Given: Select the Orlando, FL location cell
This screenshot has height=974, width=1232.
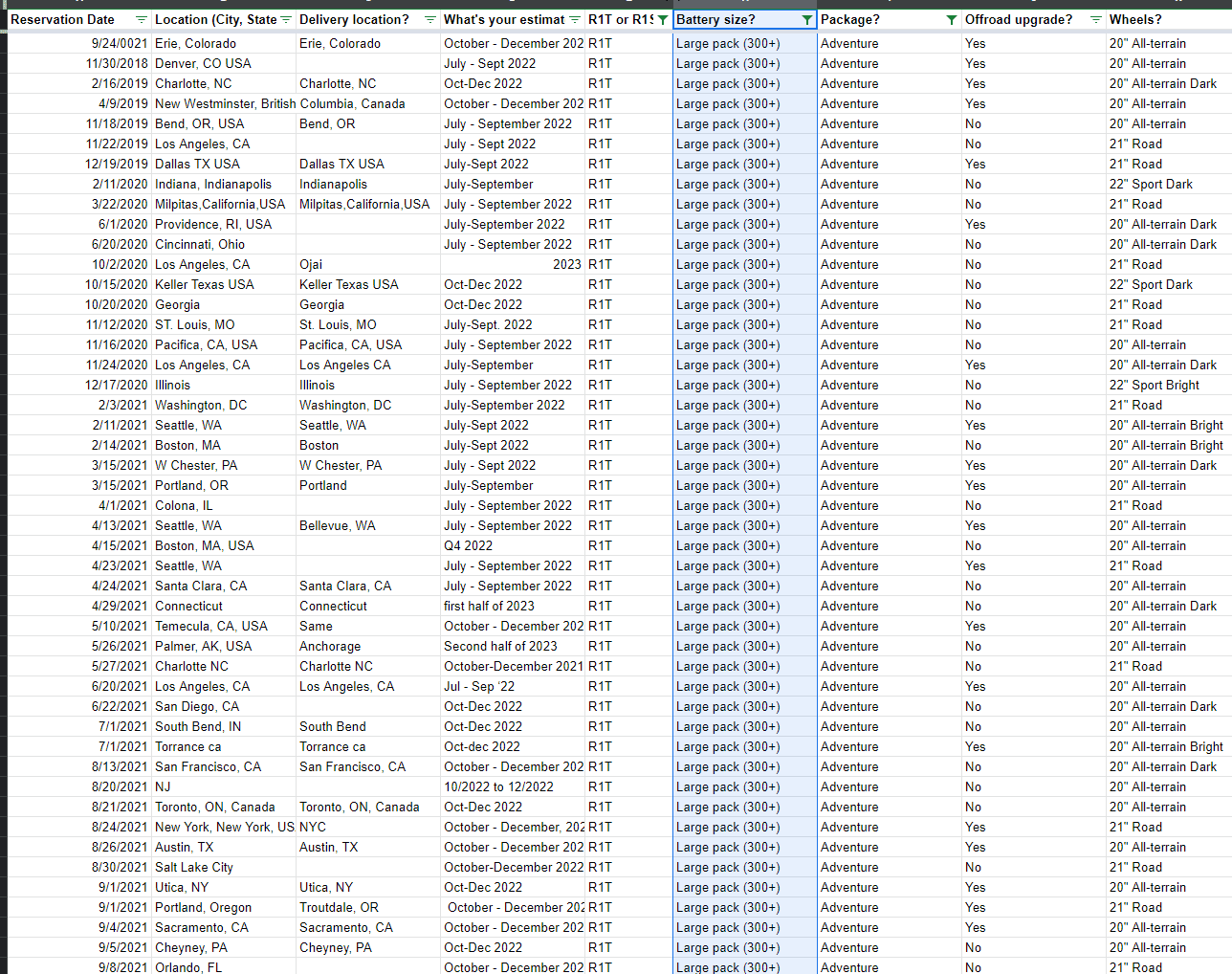Looking at the screenshot, I should point(224,967).
